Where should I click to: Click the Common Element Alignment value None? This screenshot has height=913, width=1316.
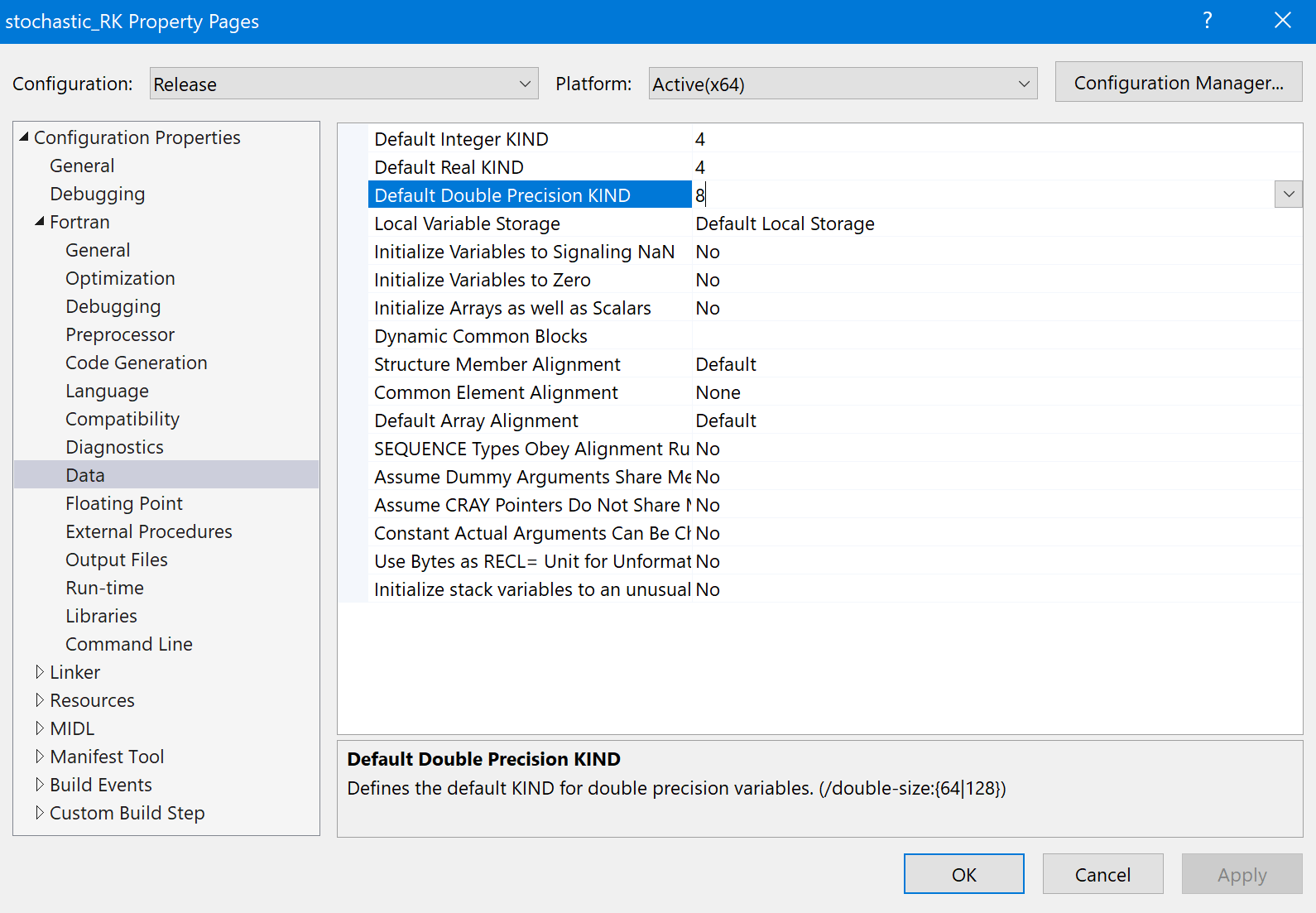click(x=718, y=392)
